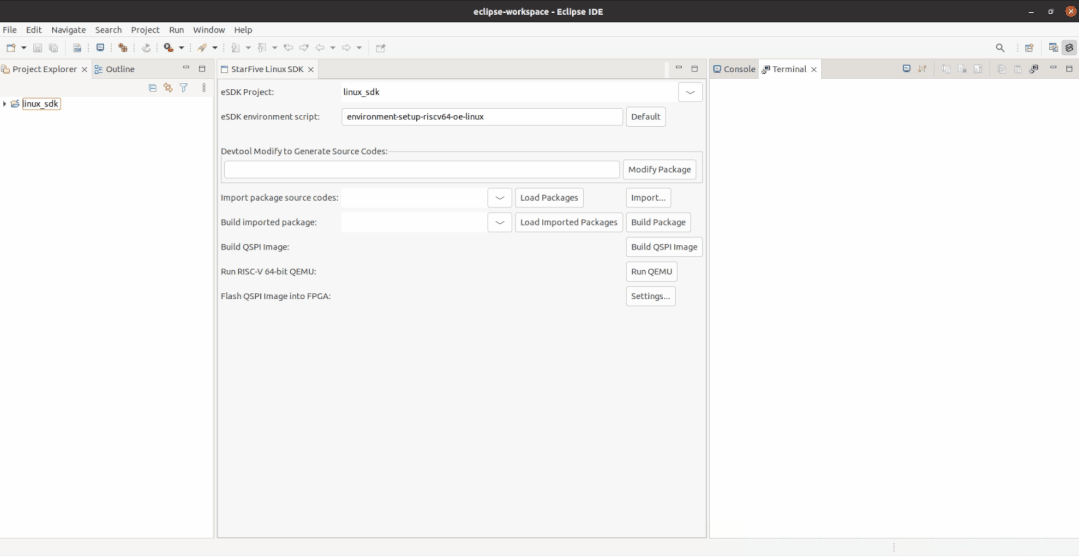This screenshot has width=1079, height=556.
Task: Click the Build Package button
Action: (658, 222)
